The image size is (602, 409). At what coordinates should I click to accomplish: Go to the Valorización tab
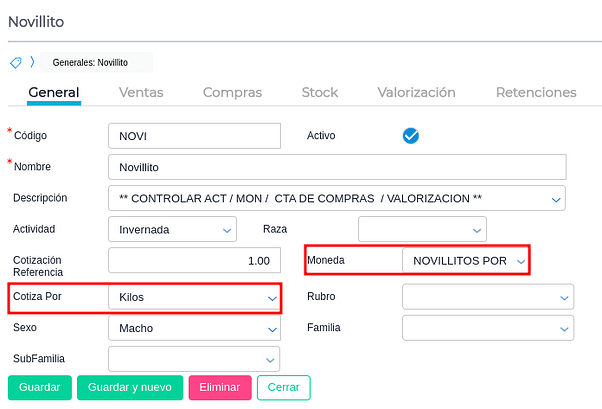coord(416,93)
